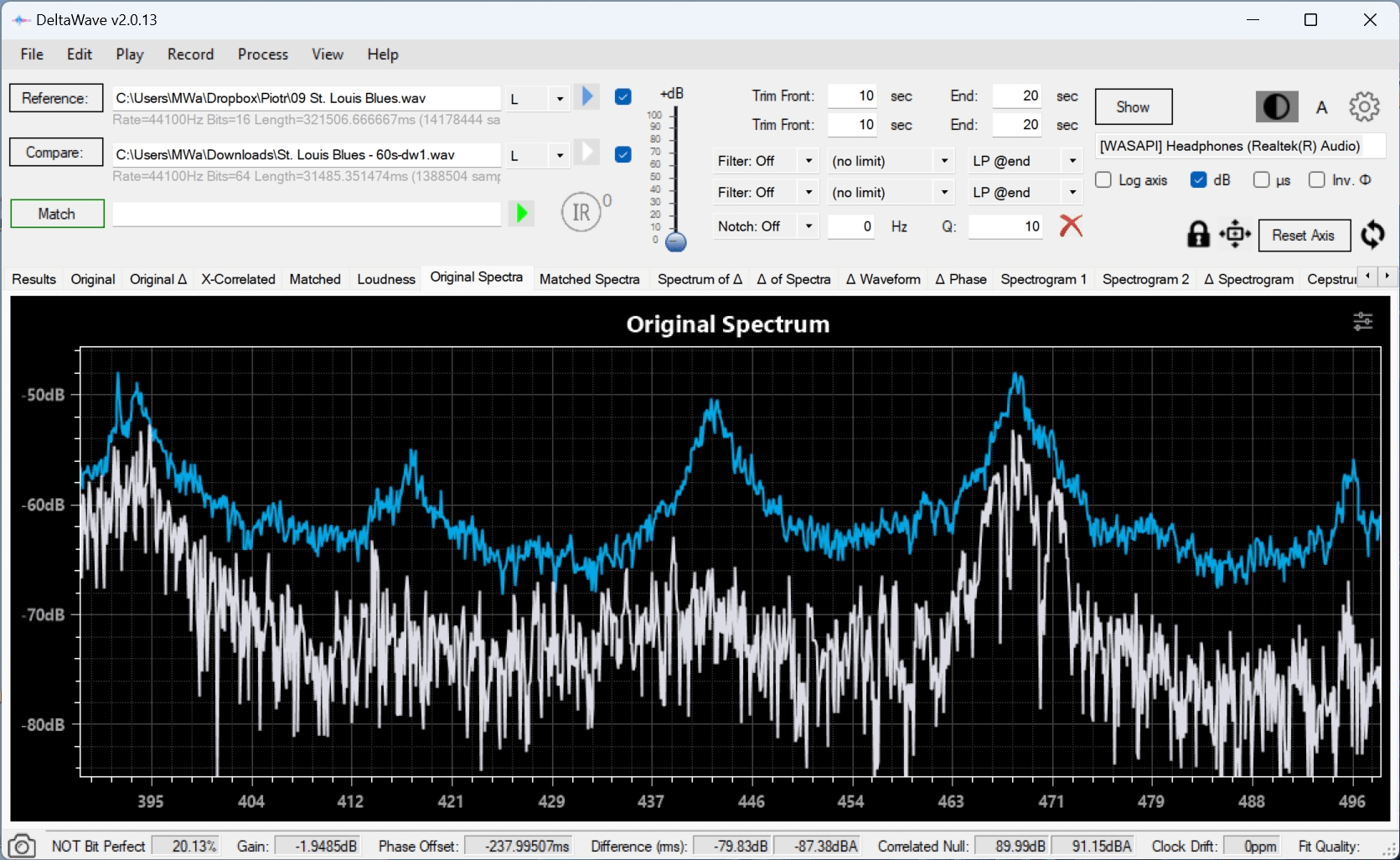Click the Reference: button
The height and width of the screenshot is (860, 1400).
(55, 98)
